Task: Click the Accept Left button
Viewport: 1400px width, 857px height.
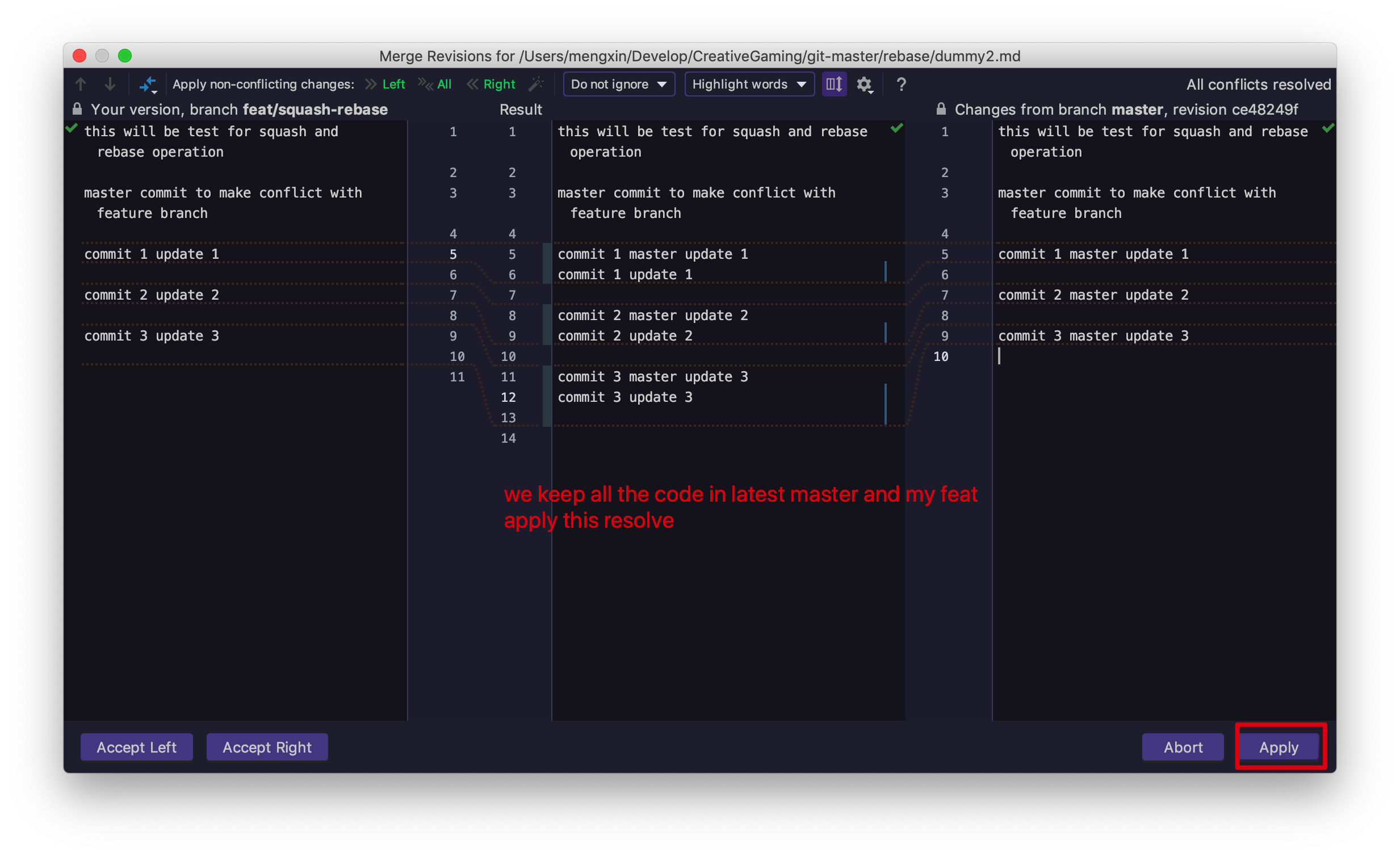Action: pos(136,747)
